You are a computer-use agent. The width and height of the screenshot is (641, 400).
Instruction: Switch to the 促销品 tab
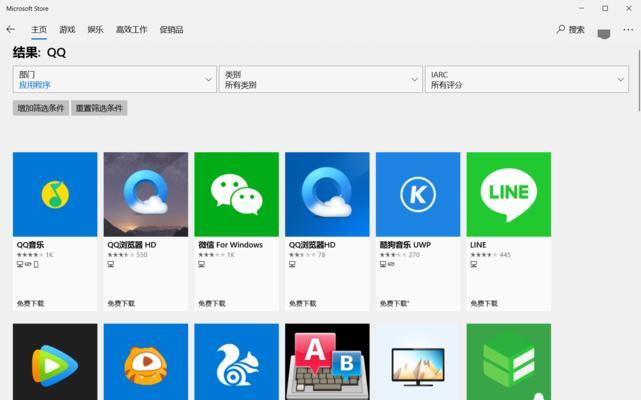pyautogui.click(x=172, y=29)
